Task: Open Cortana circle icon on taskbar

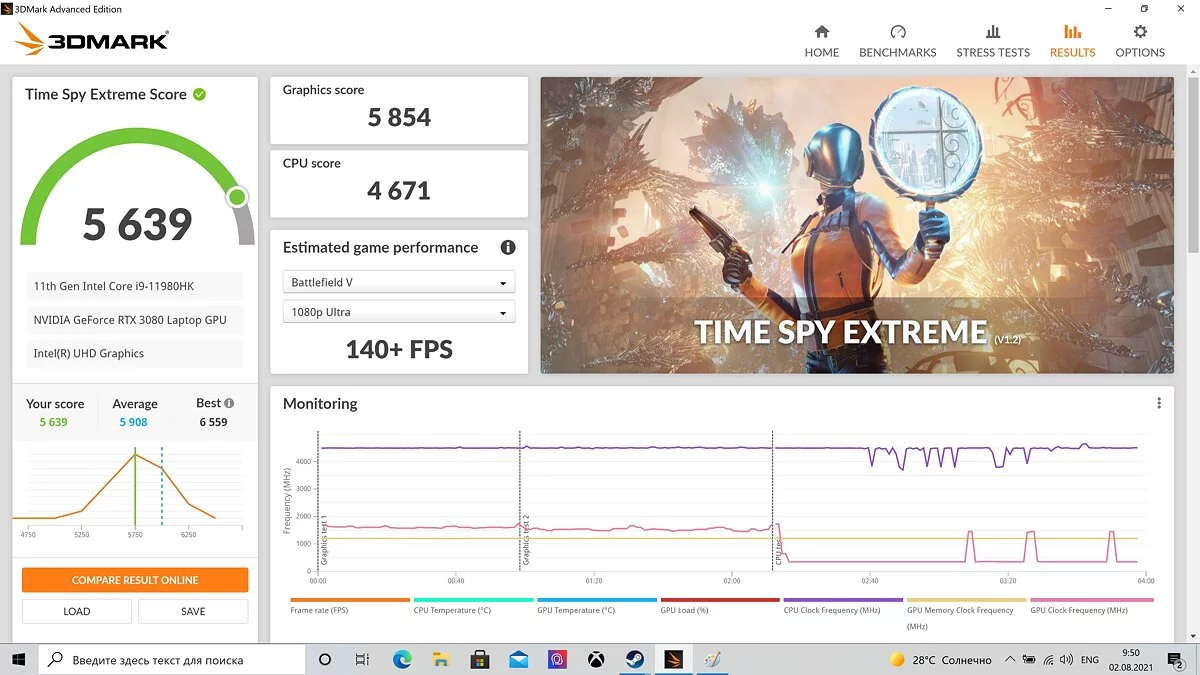Action: click(325, 660)
